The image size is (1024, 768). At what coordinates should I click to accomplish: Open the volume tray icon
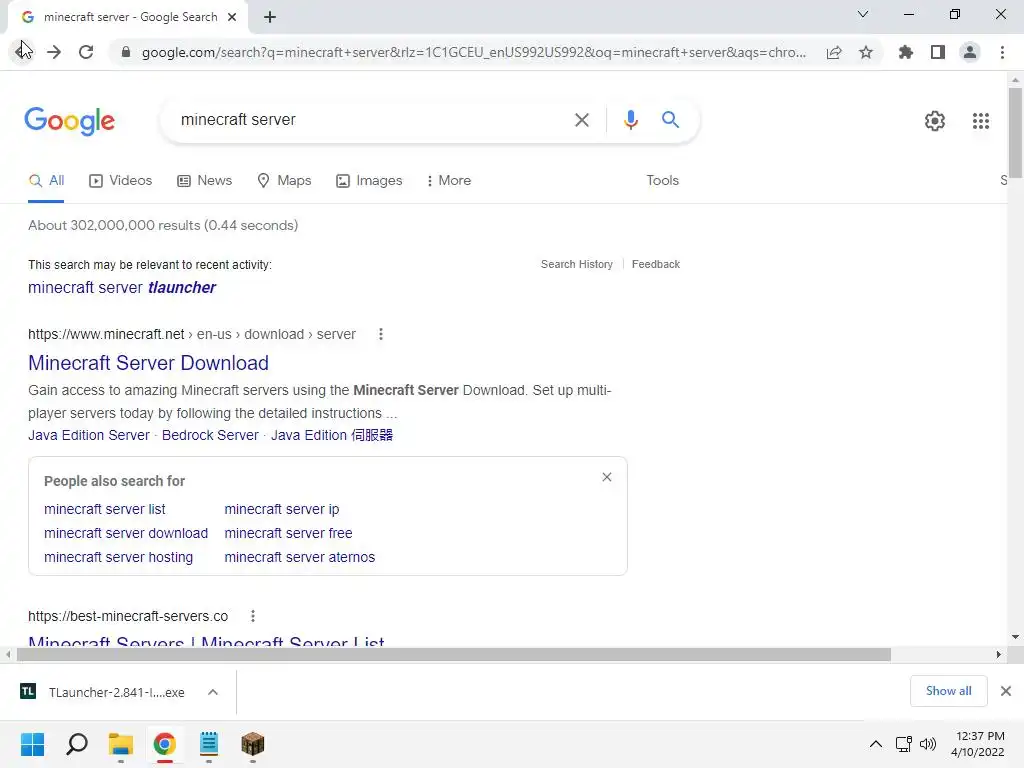click(x=927, y=744)
